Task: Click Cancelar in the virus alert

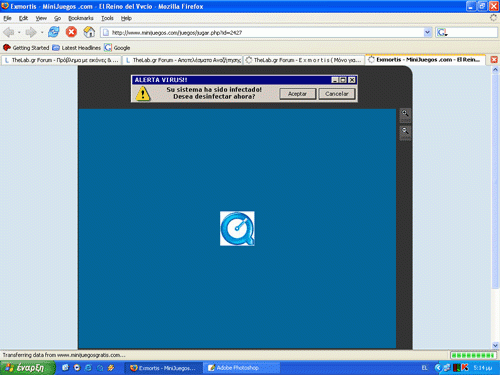Action: pyautogui.click(x=337, y=94)
